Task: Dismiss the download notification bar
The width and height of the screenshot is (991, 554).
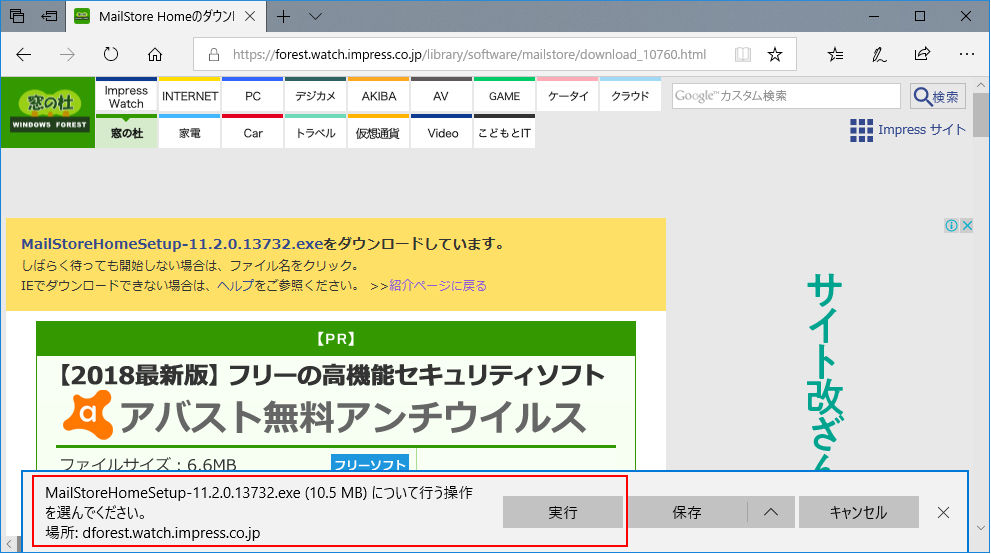Action: coord(943,513)
